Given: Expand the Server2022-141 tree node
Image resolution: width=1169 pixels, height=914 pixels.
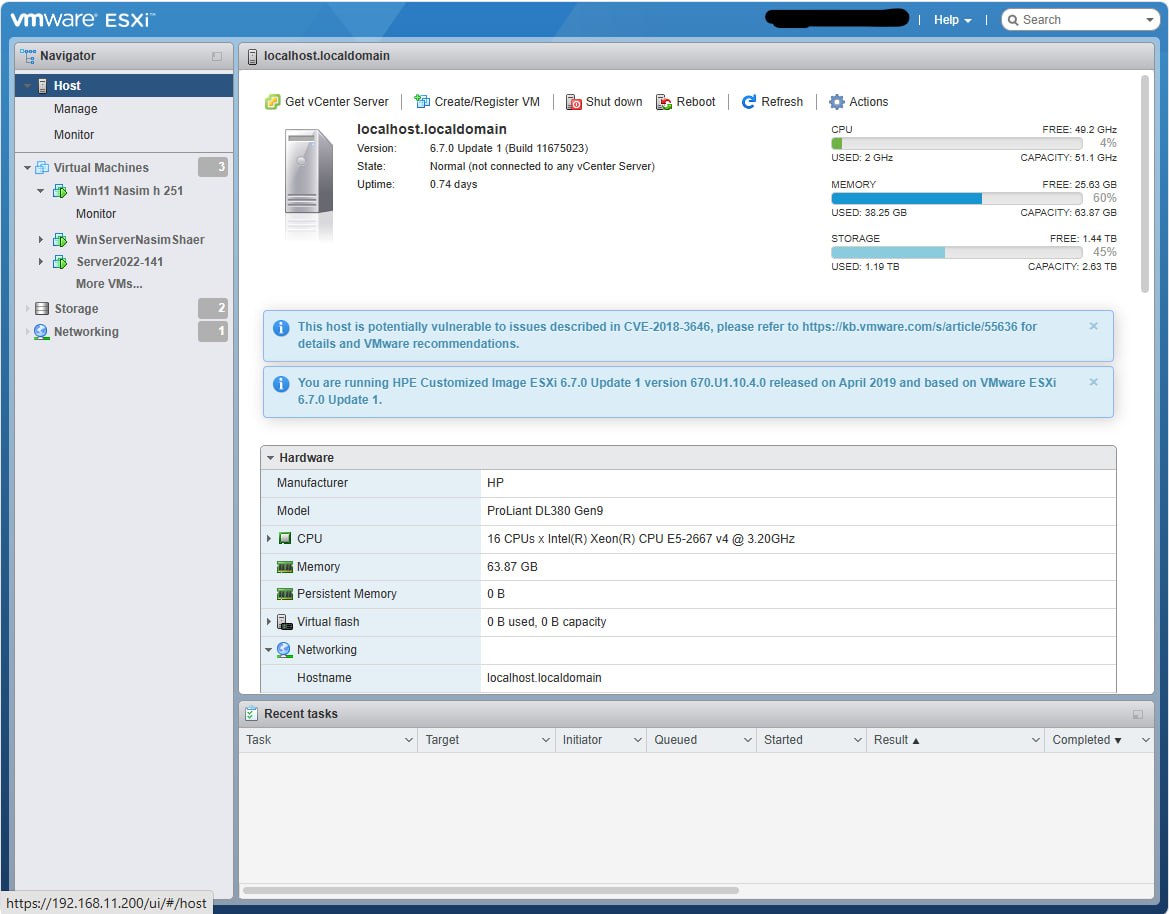Looking at the screenshot, I should tap(40, 262).
